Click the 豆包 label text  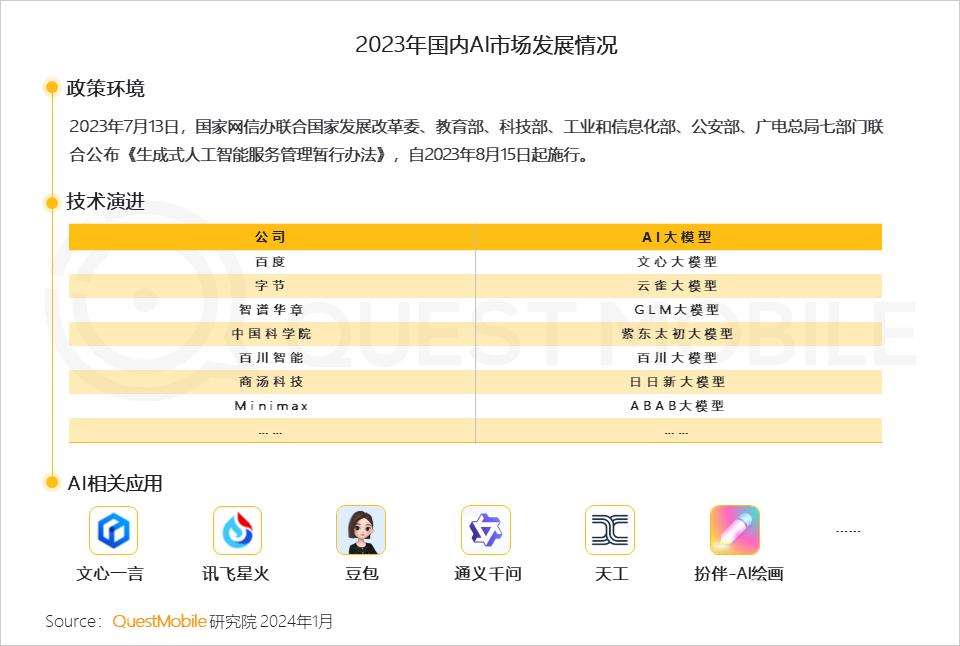point(362,574)
